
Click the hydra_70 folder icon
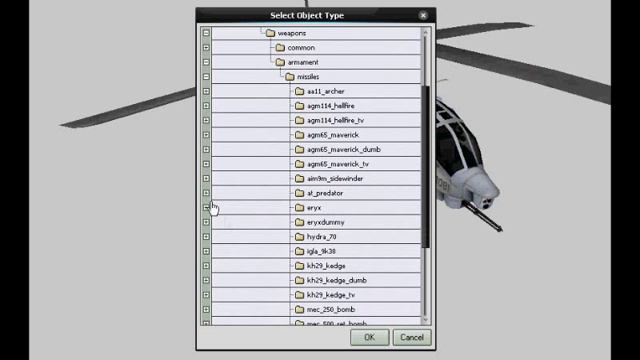tap(300, 237)
